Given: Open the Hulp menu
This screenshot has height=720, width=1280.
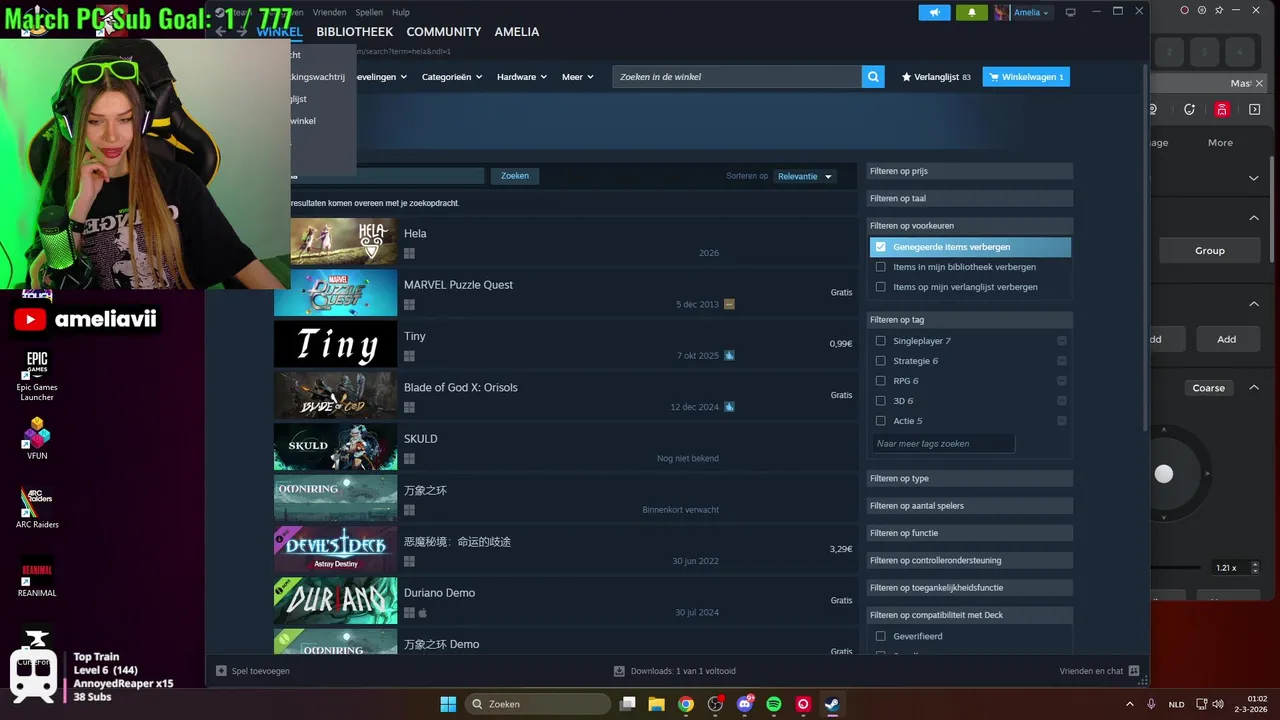Looking at the screenshot, I should coord(400,12).
